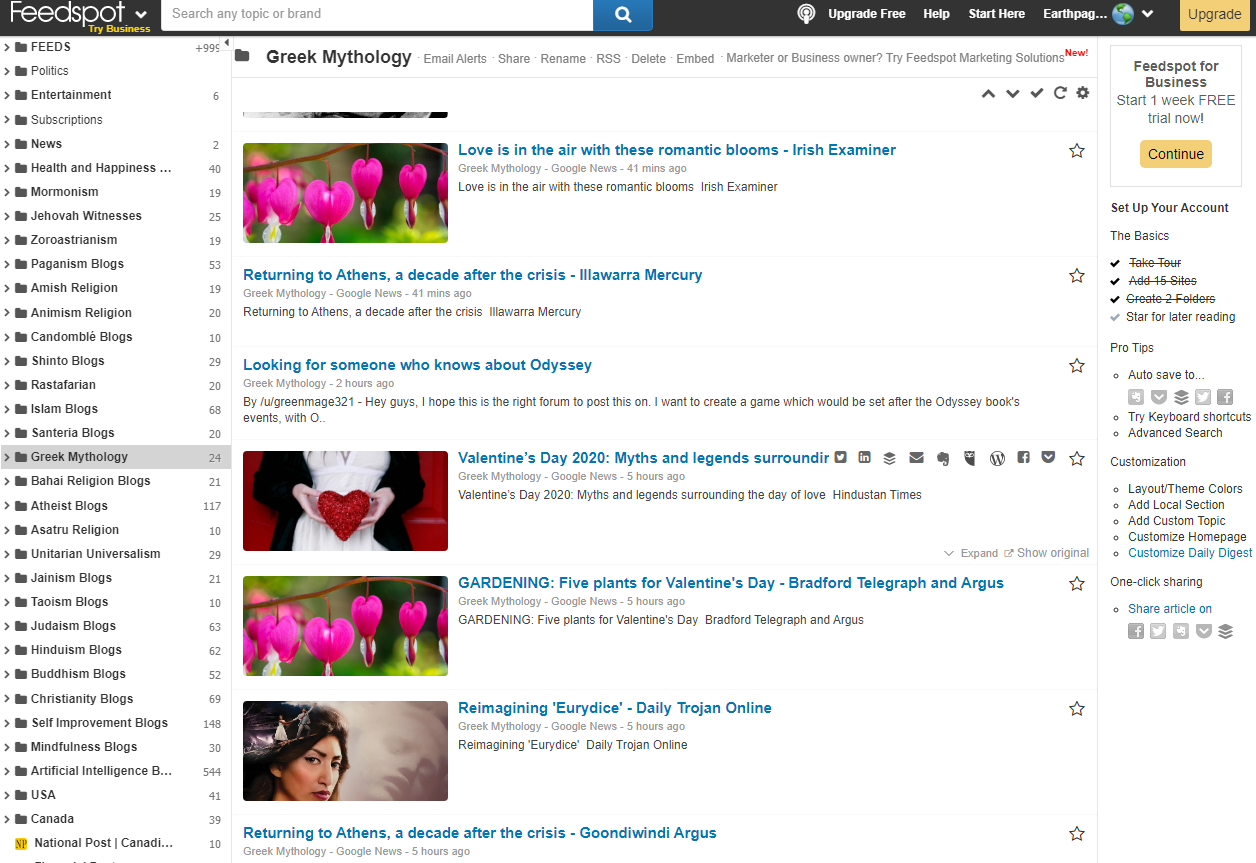The width and height of the screenshot is (1256, 863).
Task: Open the account dropdown chevron
Action: [1148, 14]
